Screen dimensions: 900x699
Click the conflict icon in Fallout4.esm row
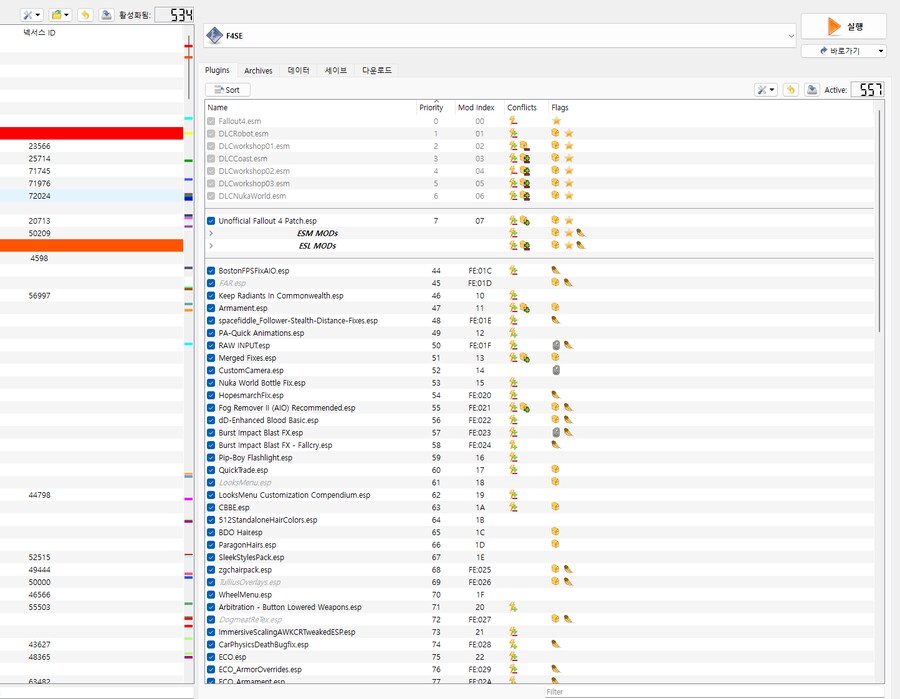pos(513,121)
